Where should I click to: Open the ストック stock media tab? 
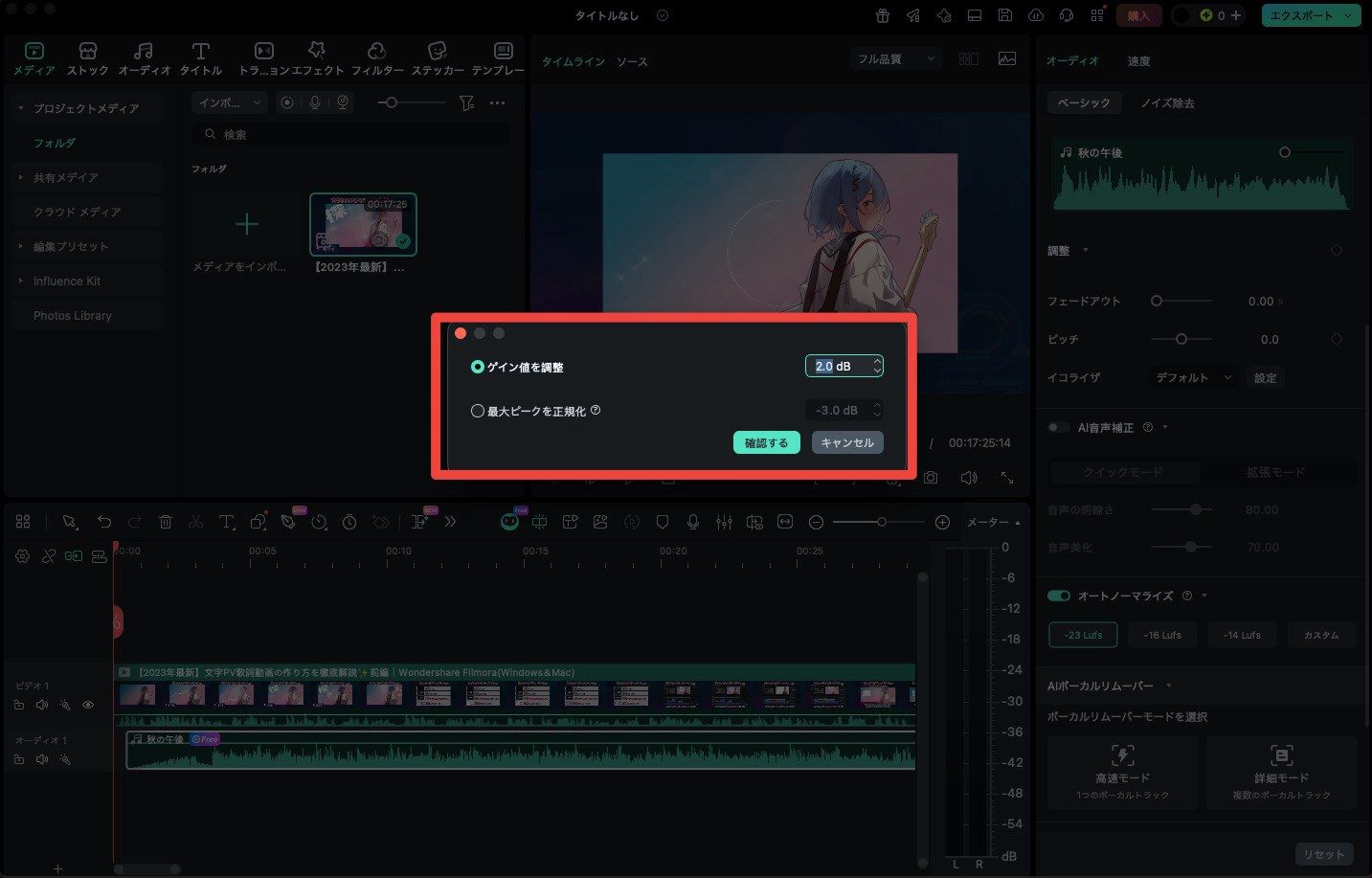88,58
